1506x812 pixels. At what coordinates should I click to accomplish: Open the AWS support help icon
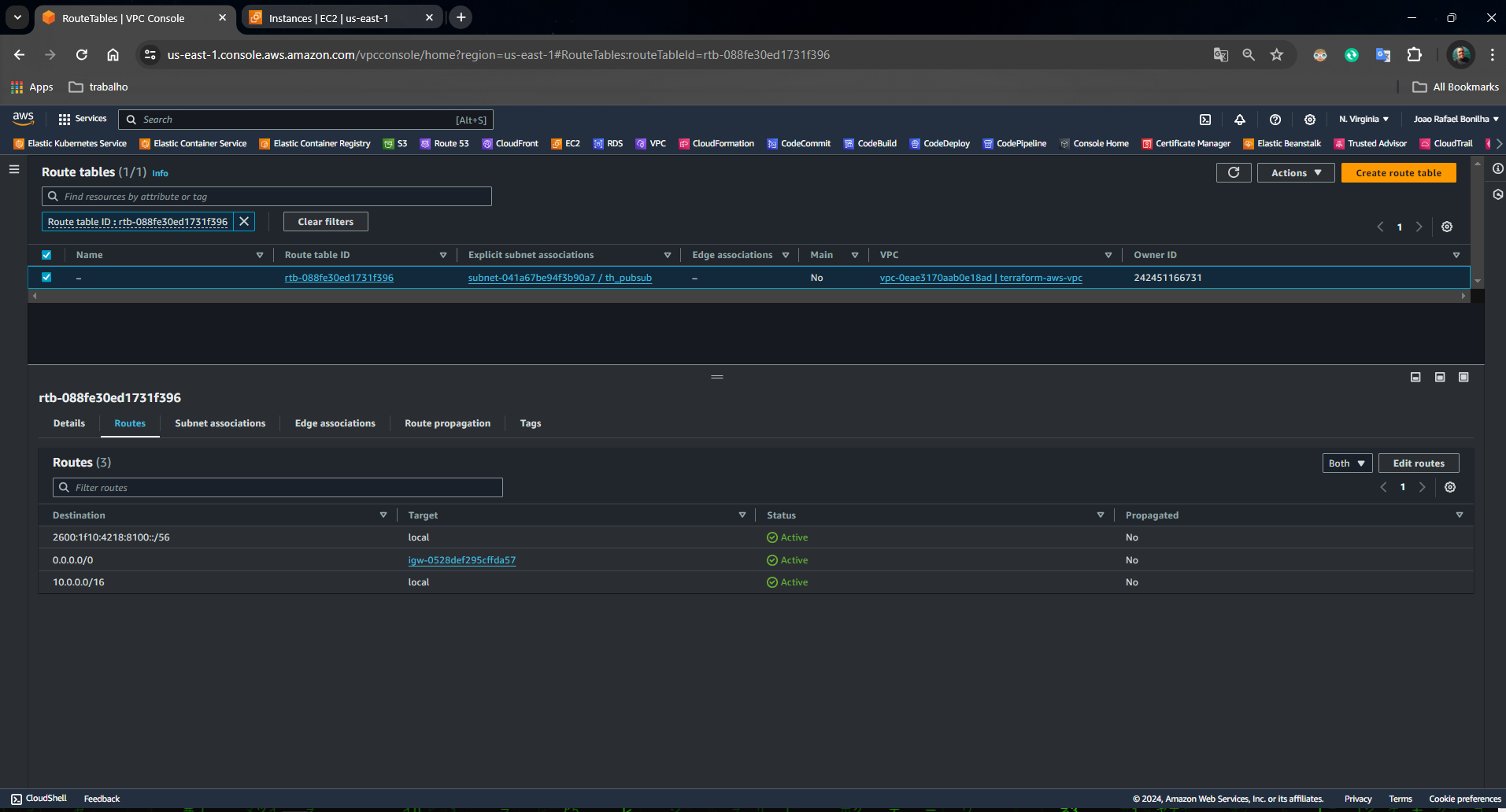(1275, 120)
